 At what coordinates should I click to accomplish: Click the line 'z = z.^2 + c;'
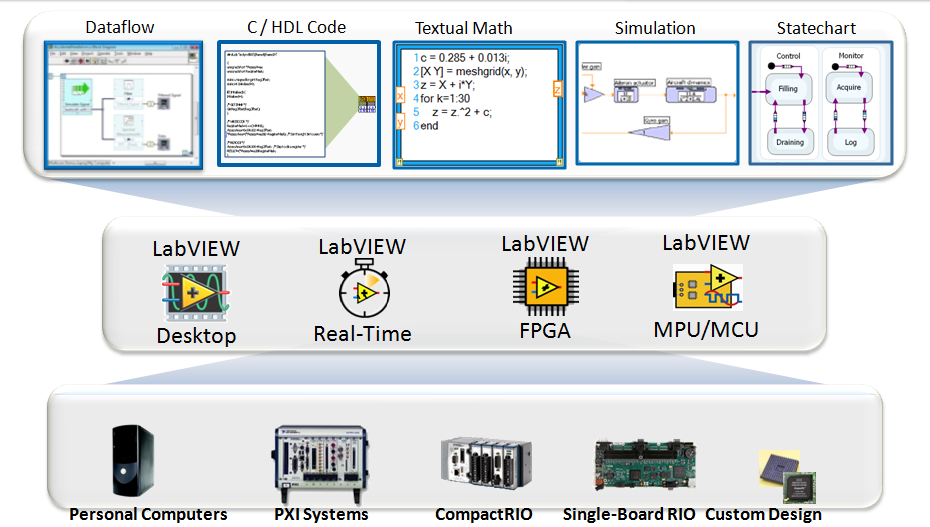(462, 113)
